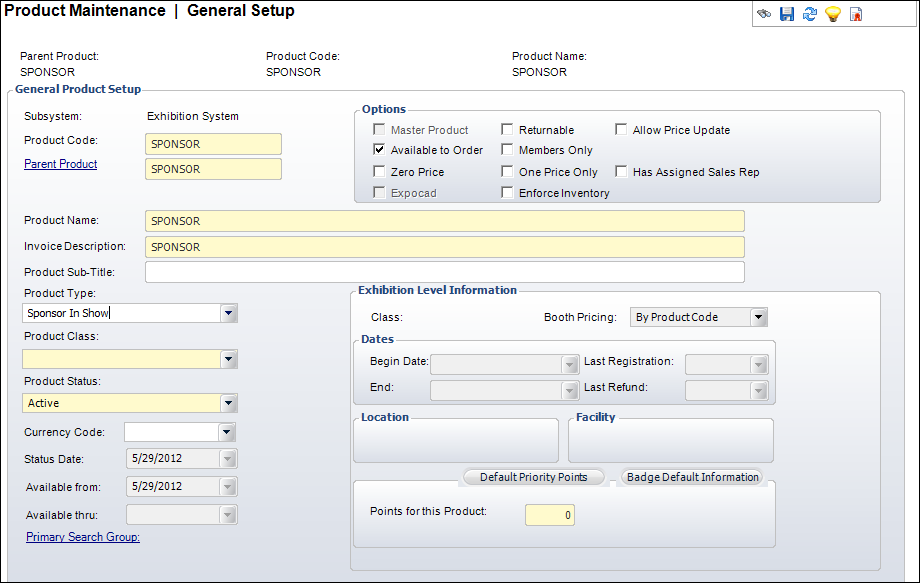Click the Points for this Product field
This screenshot has width=920, height=583.
click(549, 515)
